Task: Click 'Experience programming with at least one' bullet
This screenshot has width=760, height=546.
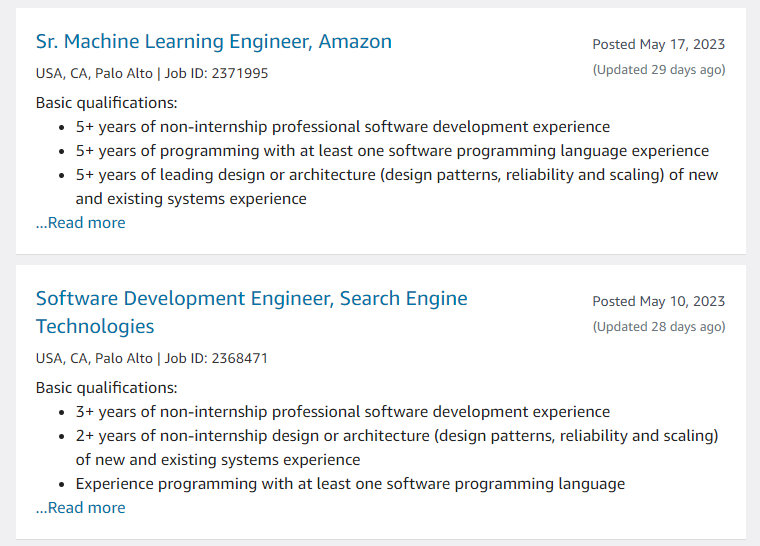Action: pyautogui.click(x=350, y=484)
